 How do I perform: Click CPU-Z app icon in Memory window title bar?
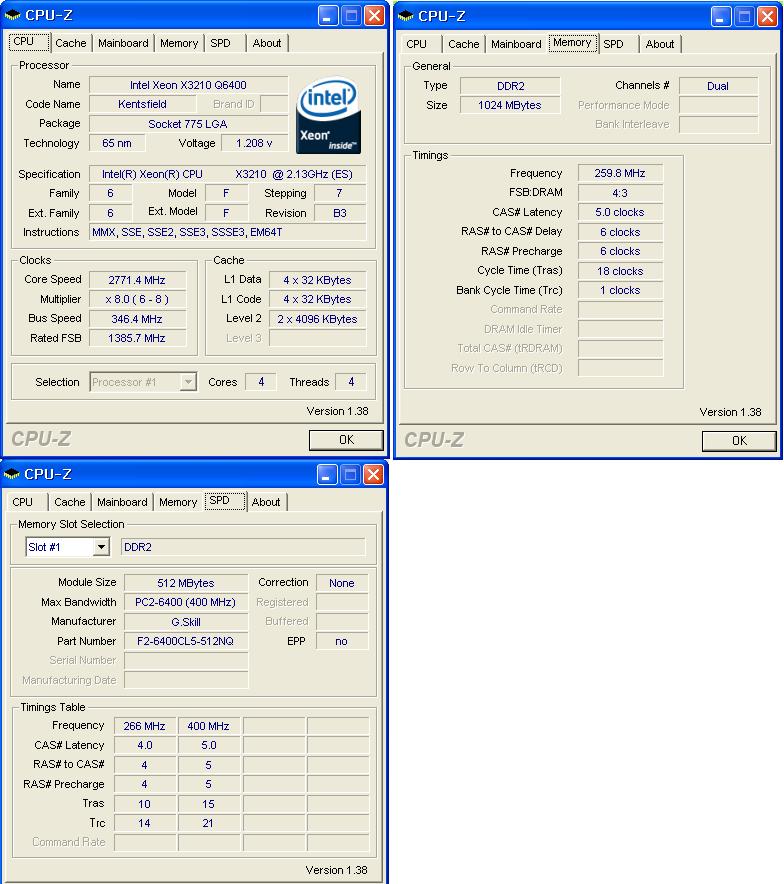tap(405, 16)
